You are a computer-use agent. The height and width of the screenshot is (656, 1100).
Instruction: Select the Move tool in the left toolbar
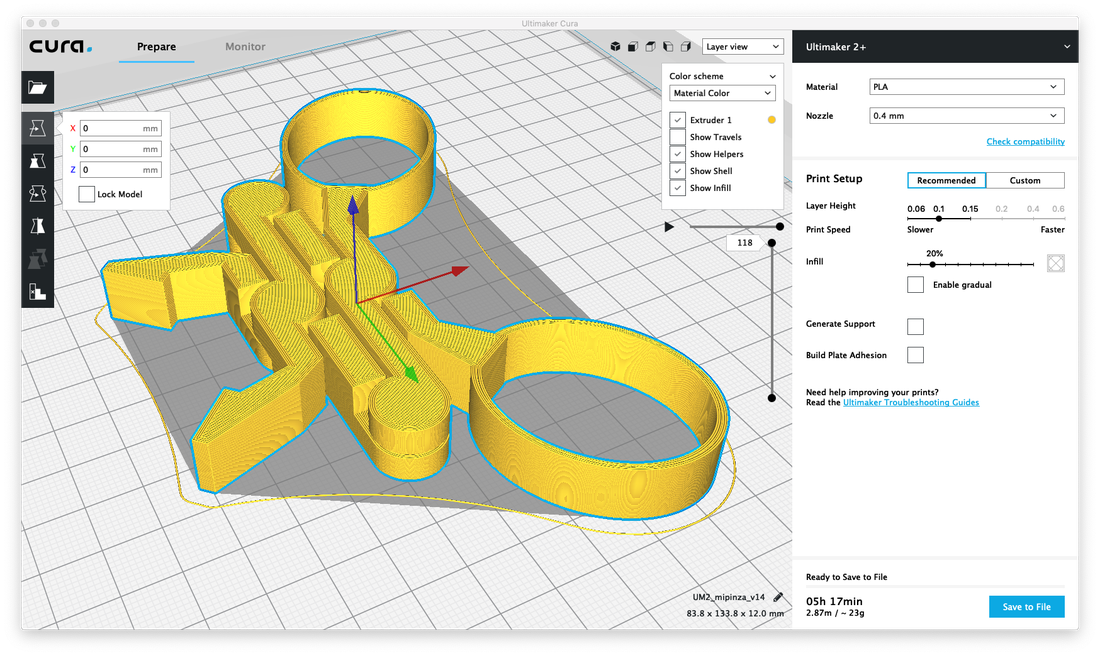coord(37,128)
